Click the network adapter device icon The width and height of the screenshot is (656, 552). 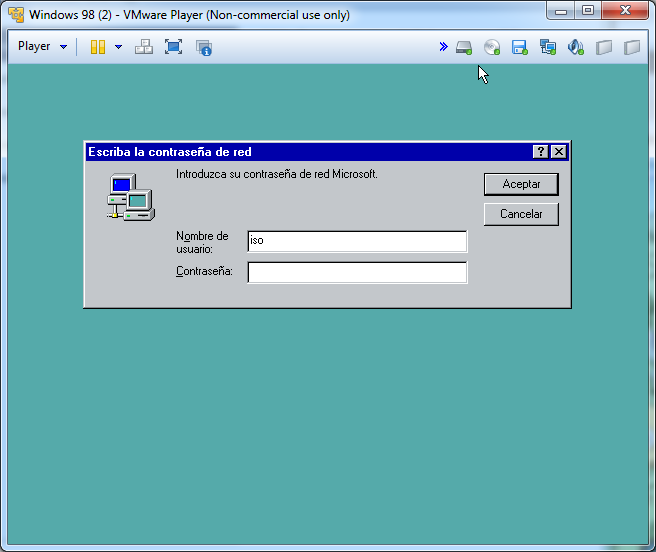pyautogui.click(x=547, y=47)
